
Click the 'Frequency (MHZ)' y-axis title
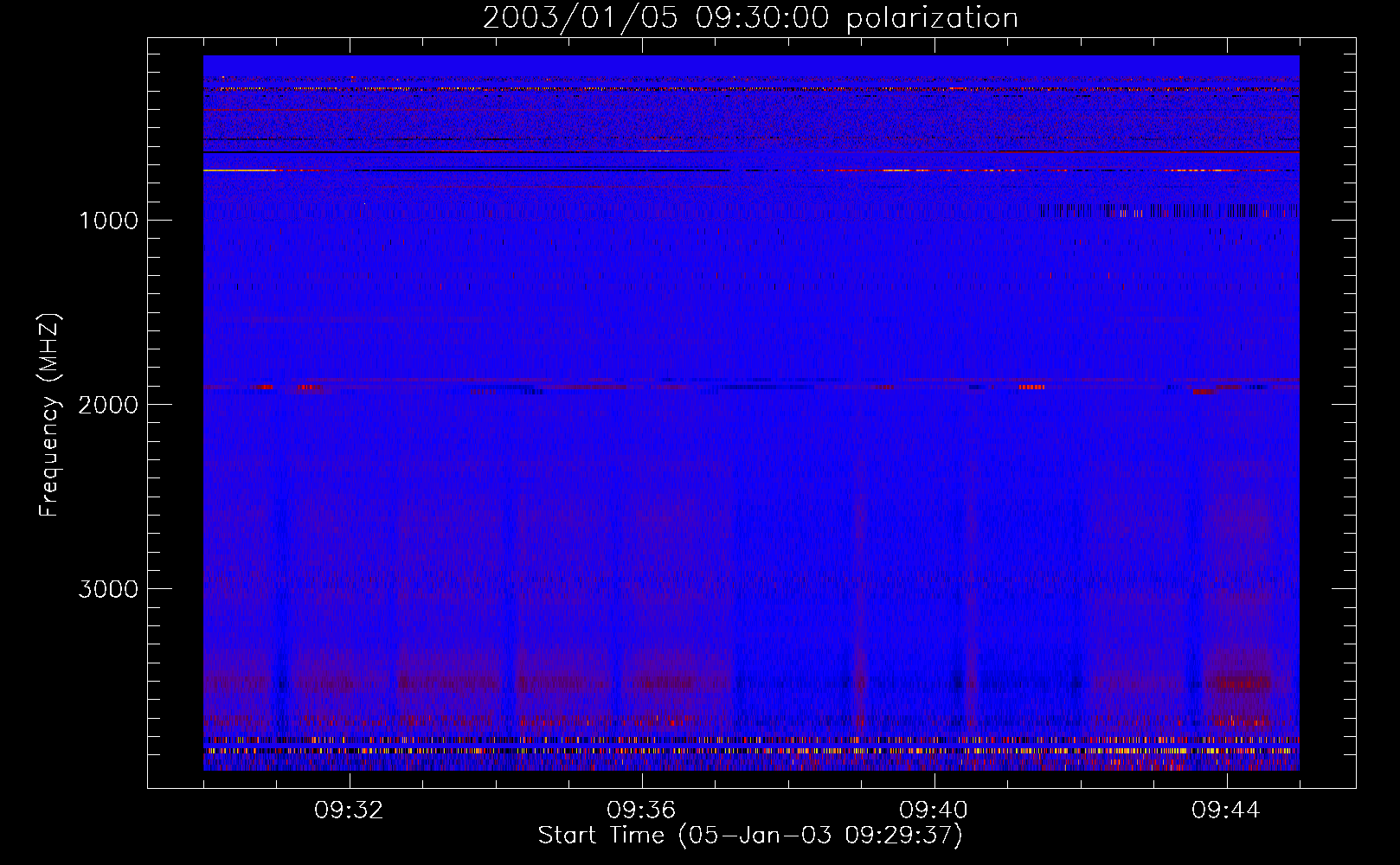point(49,415)
